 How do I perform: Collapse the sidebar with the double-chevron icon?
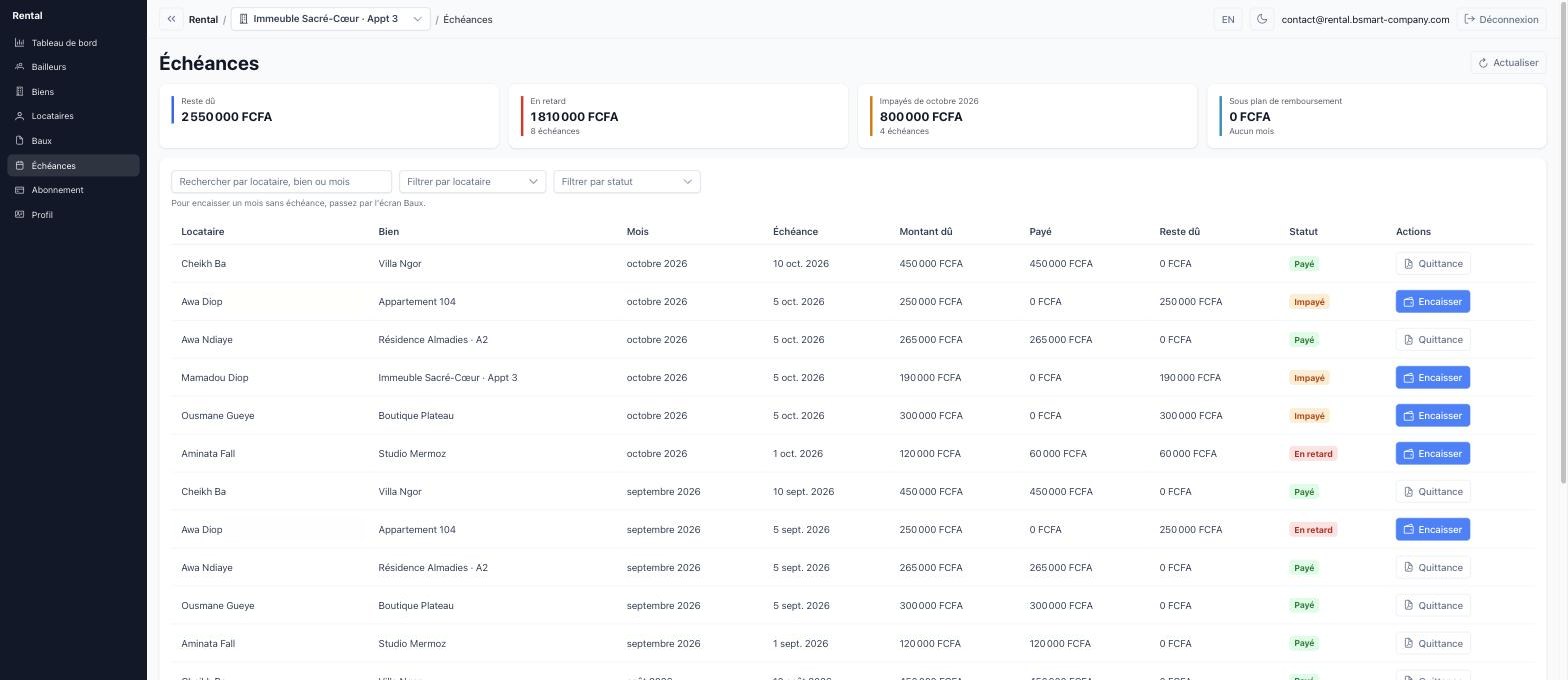pyautogui.click(x=171, y=19)
